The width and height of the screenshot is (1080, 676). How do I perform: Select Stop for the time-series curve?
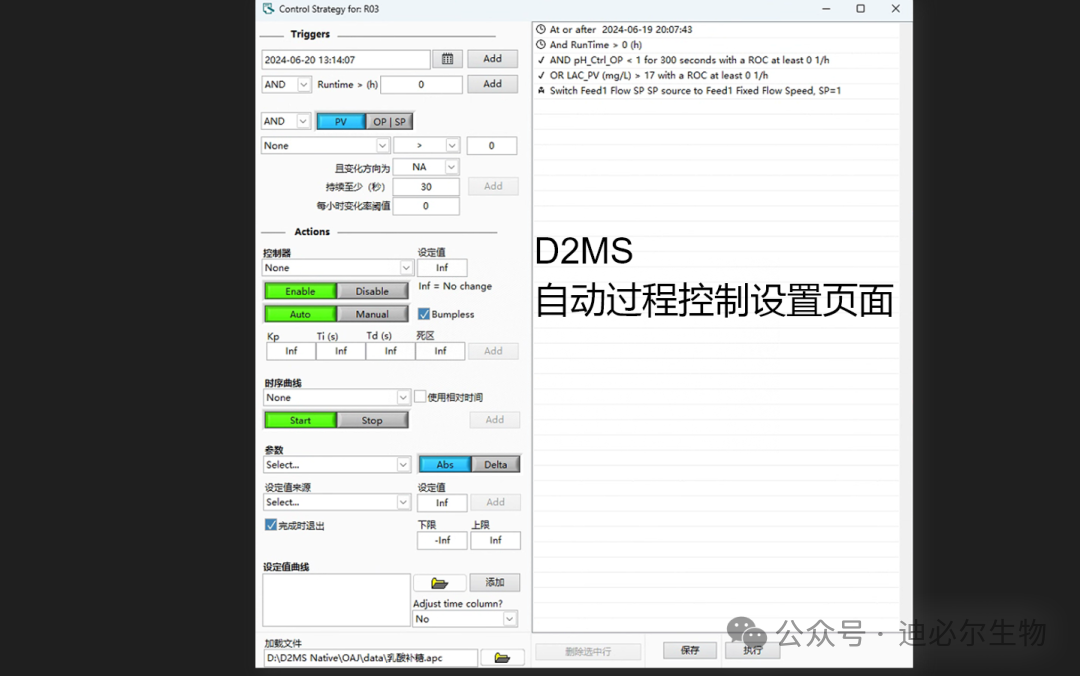tap(373, 420)
